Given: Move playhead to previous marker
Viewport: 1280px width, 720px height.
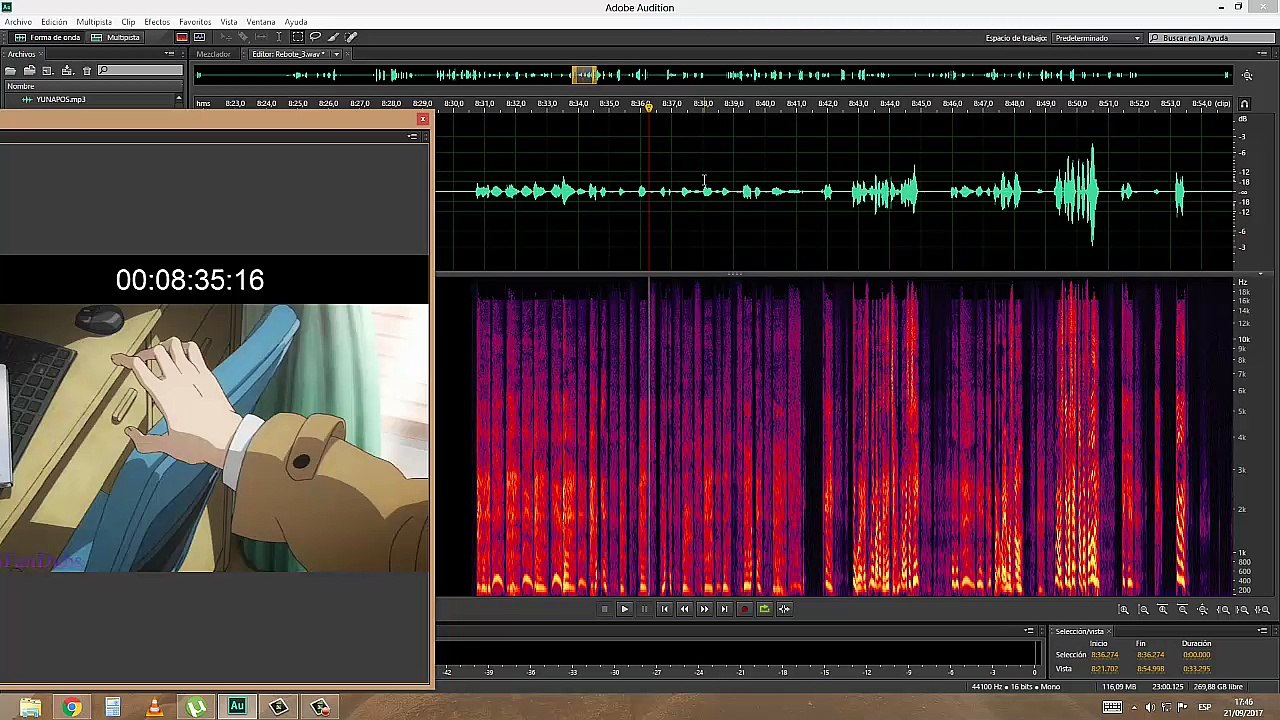Looking at the screenshot, I should pos(664,609).
